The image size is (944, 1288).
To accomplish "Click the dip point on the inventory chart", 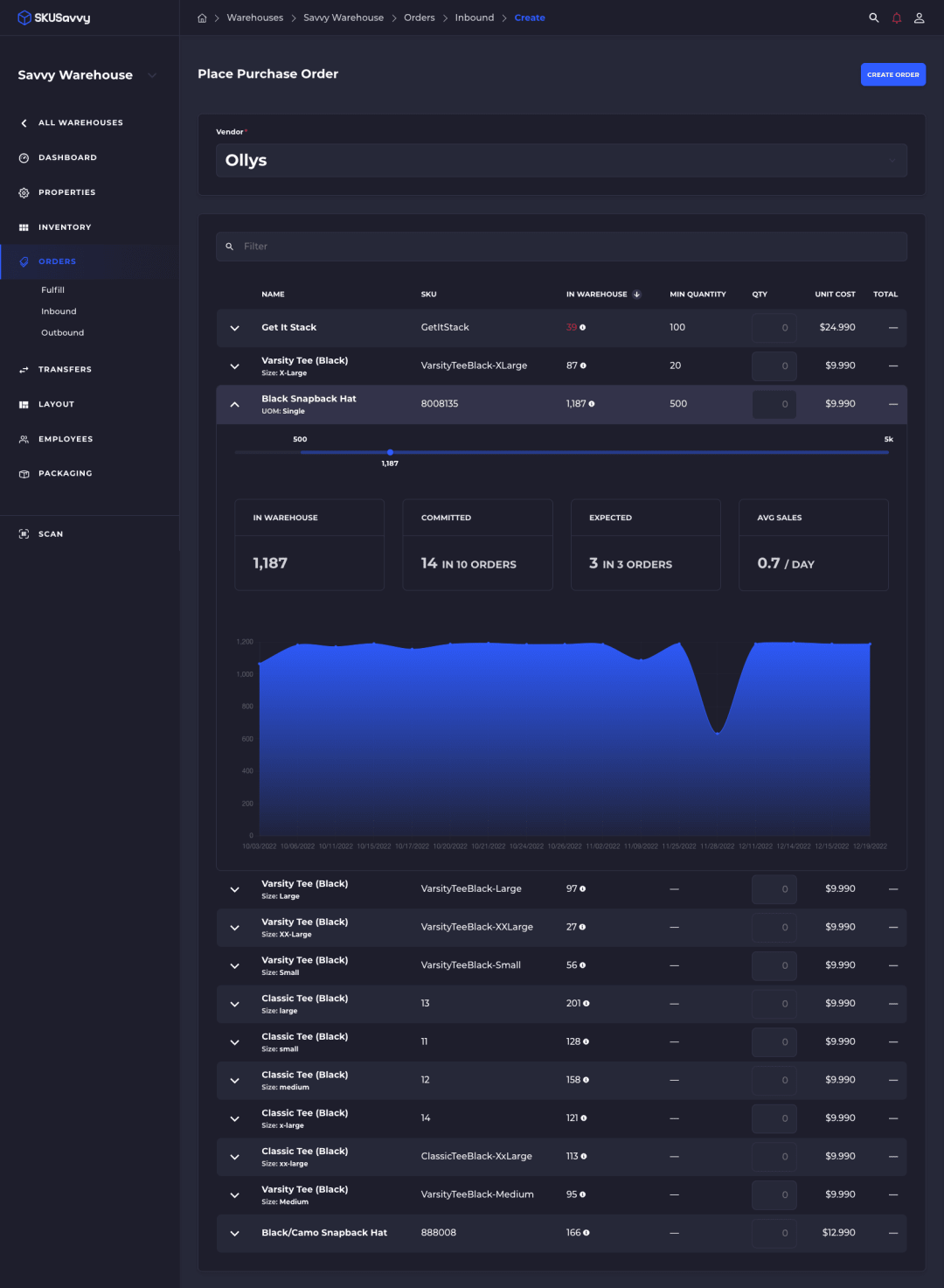I will 717,732.
